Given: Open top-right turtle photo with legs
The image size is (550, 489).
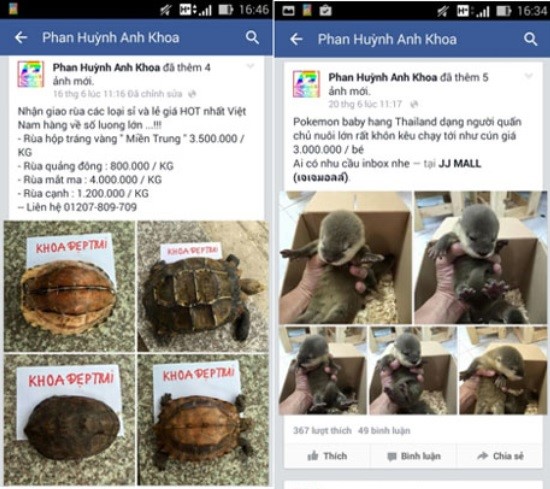Looking at the screenshot, I should tap(203, 286).
